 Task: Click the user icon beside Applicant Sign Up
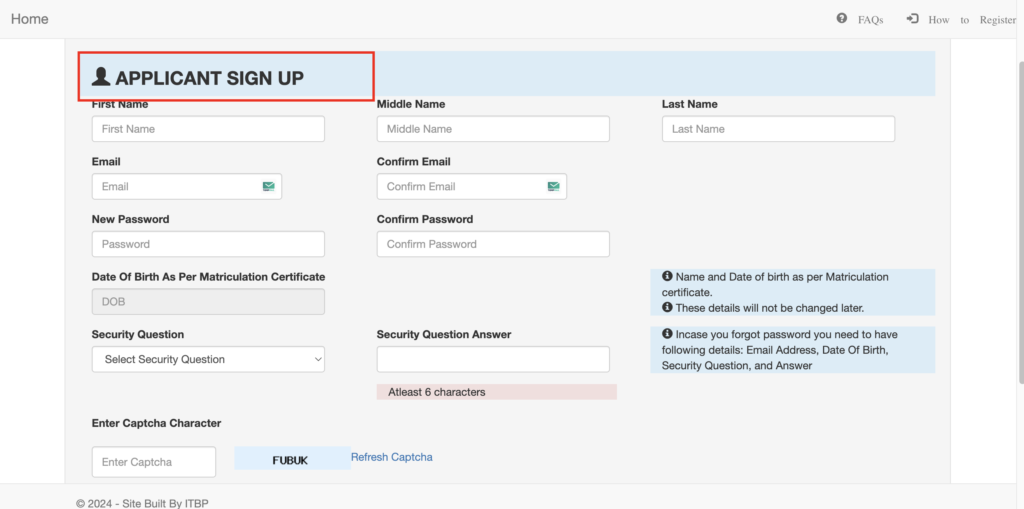coord(101,77)
